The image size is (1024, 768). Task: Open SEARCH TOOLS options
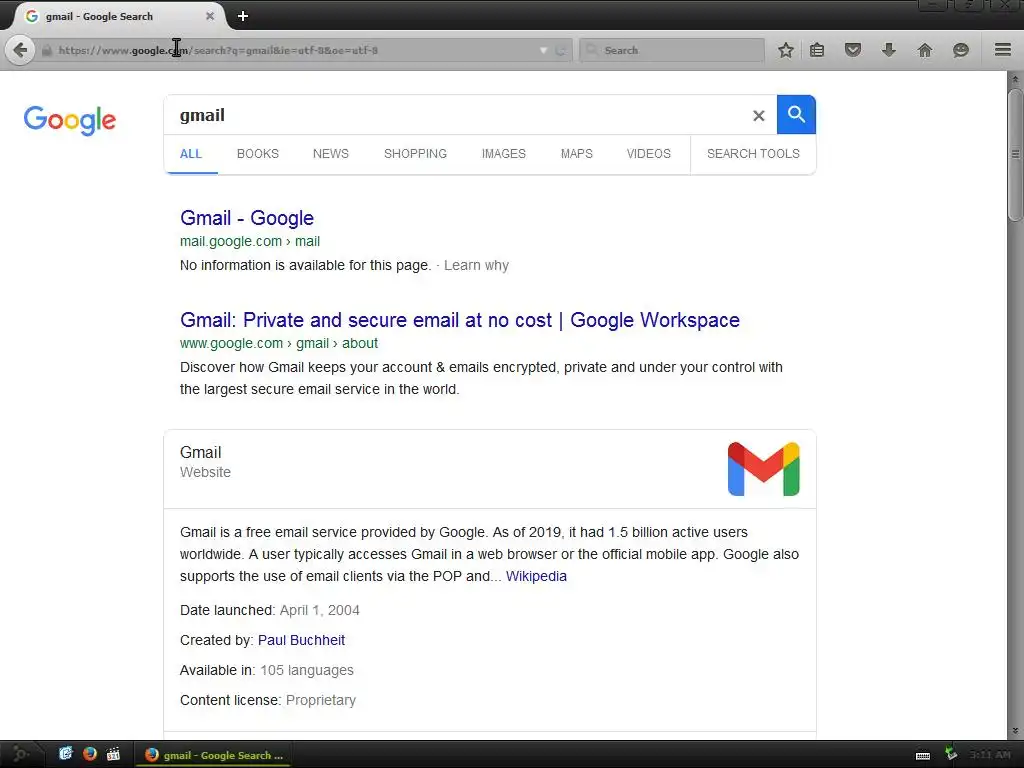coord(753,153)
